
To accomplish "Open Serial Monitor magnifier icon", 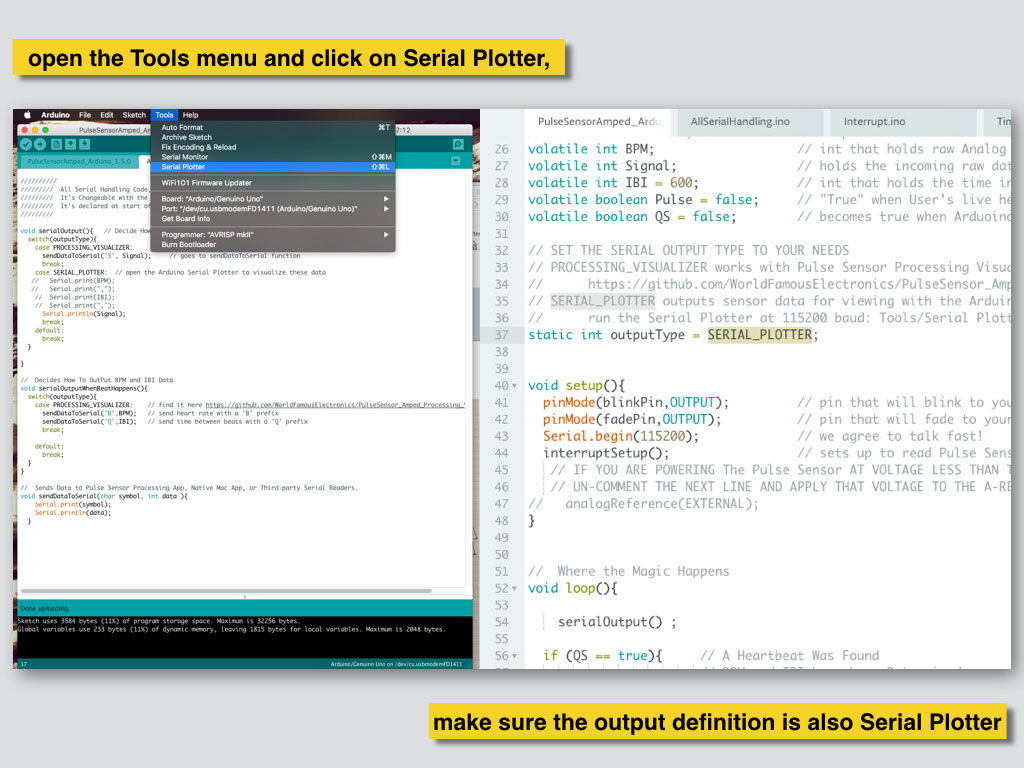I will pos(458,144).
